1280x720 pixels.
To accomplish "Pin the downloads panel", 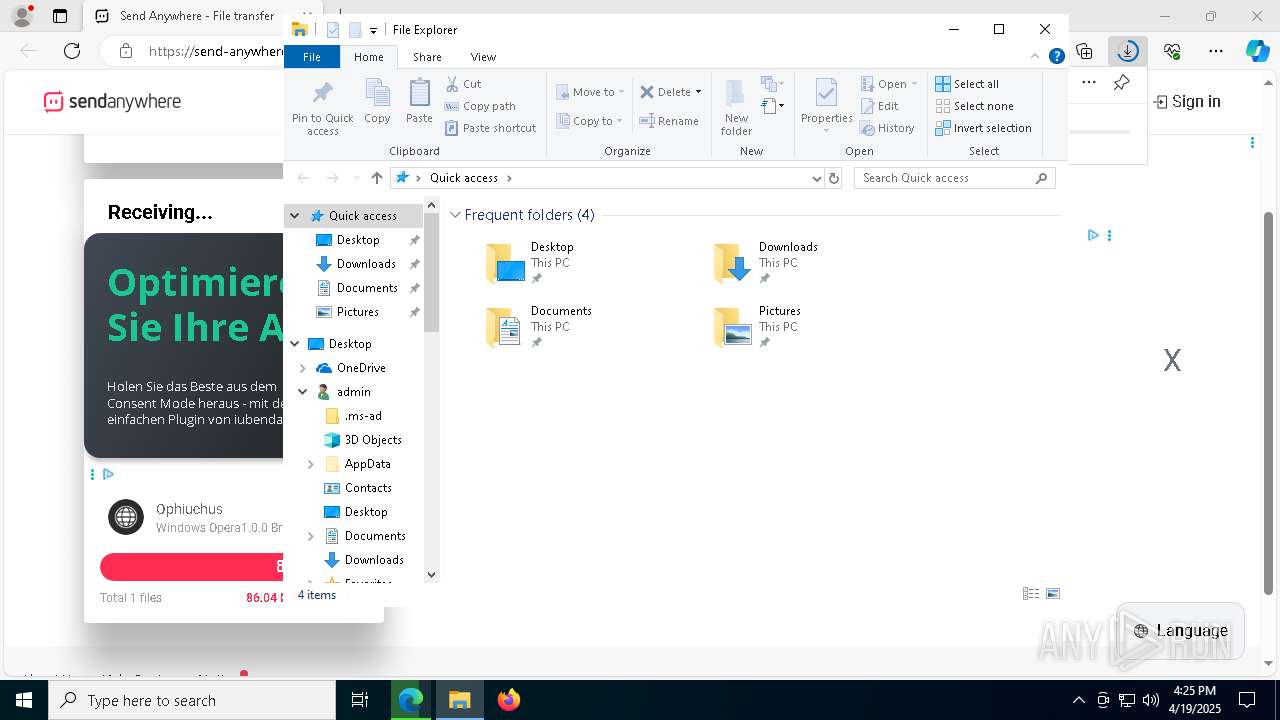I will (x=1121, y=82).
